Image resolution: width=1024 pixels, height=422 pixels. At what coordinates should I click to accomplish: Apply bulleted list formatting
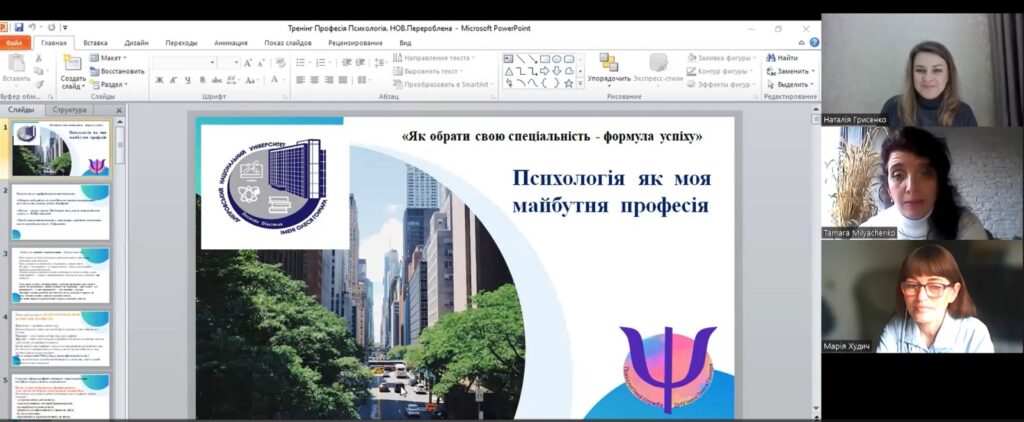pyautogui.click(x=301, y=63)
